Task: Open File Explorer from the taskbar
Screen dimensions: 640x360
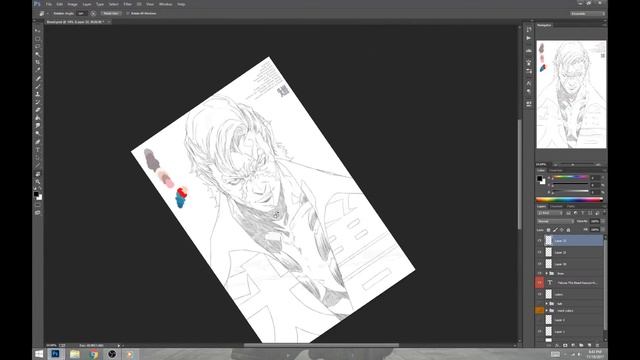Action: [74, 354]
